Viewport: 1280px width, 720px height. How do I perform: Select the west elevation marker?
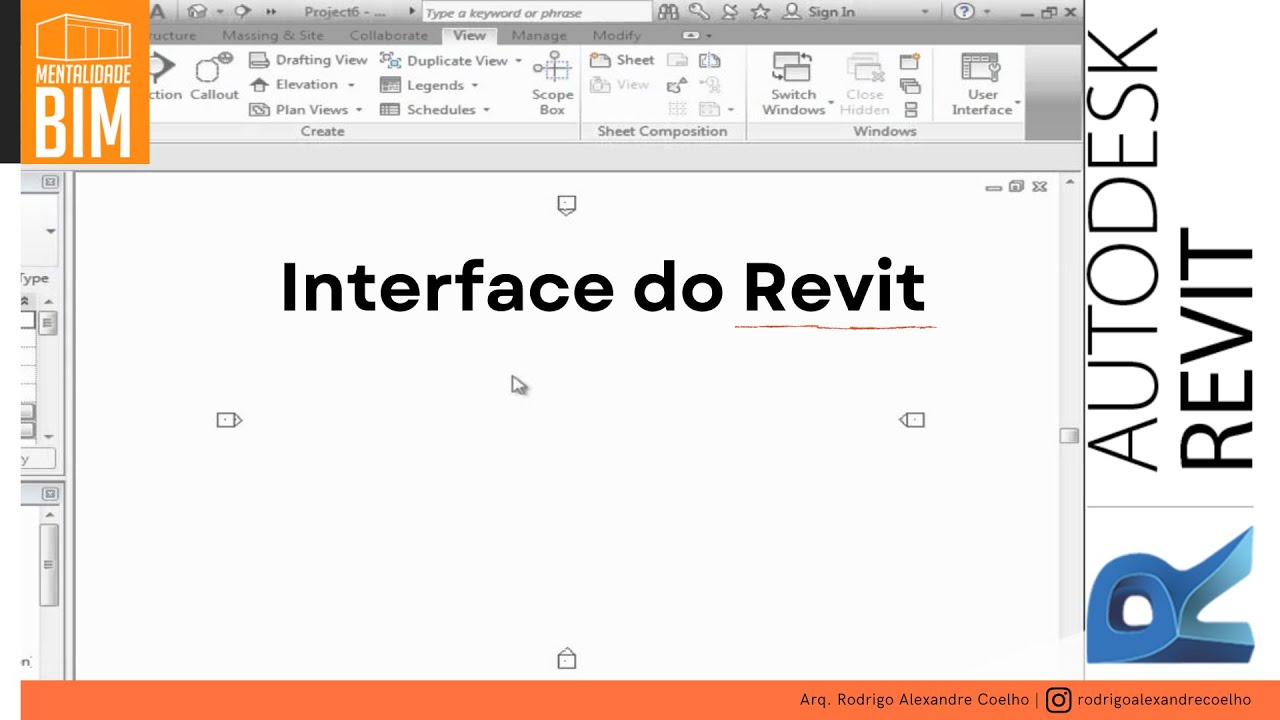pyautogui.click(x=229, y=420)
